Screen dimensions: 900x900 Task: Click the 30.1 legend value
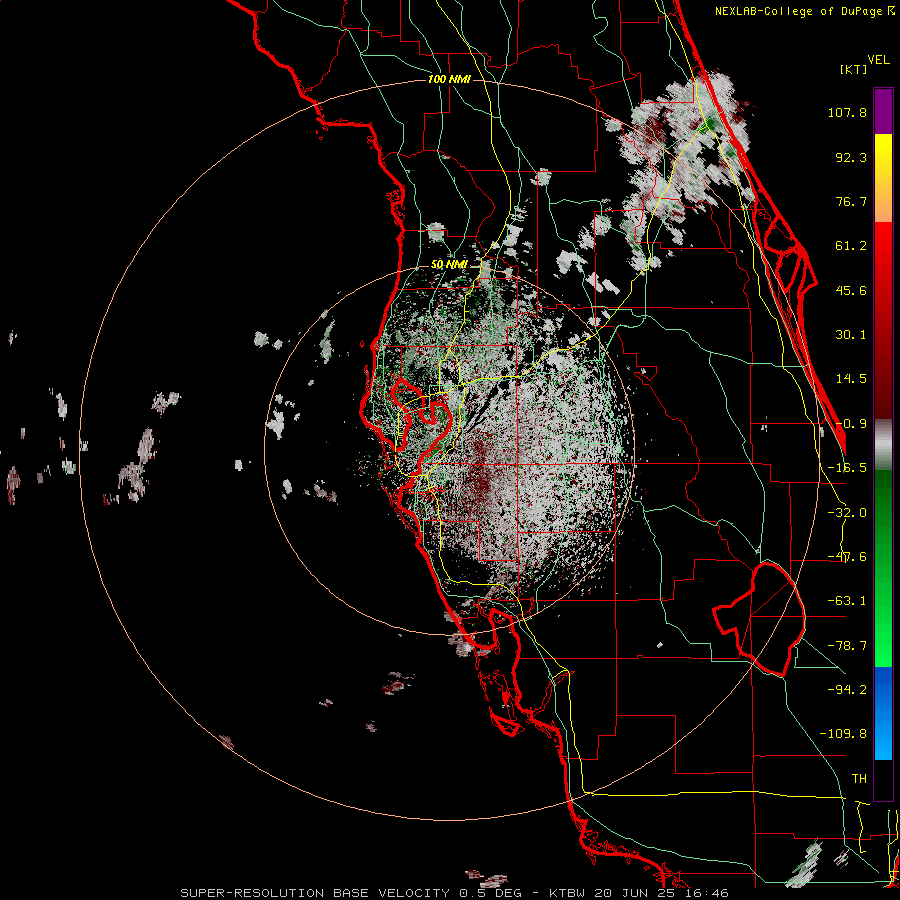click(x=851, y=335)
